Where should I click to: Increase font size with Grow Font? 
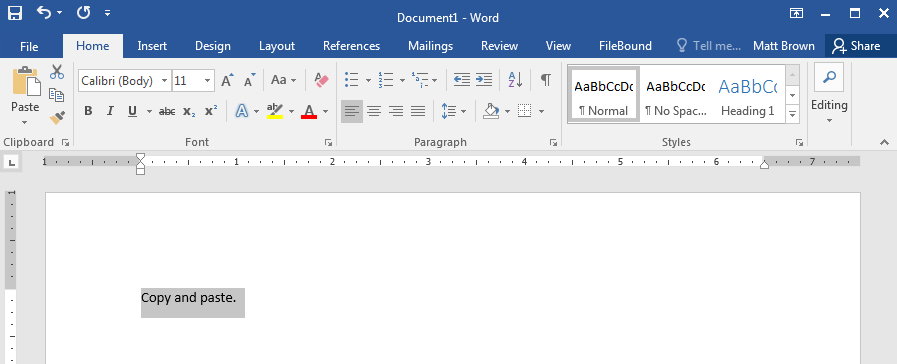tap(228, 81)
